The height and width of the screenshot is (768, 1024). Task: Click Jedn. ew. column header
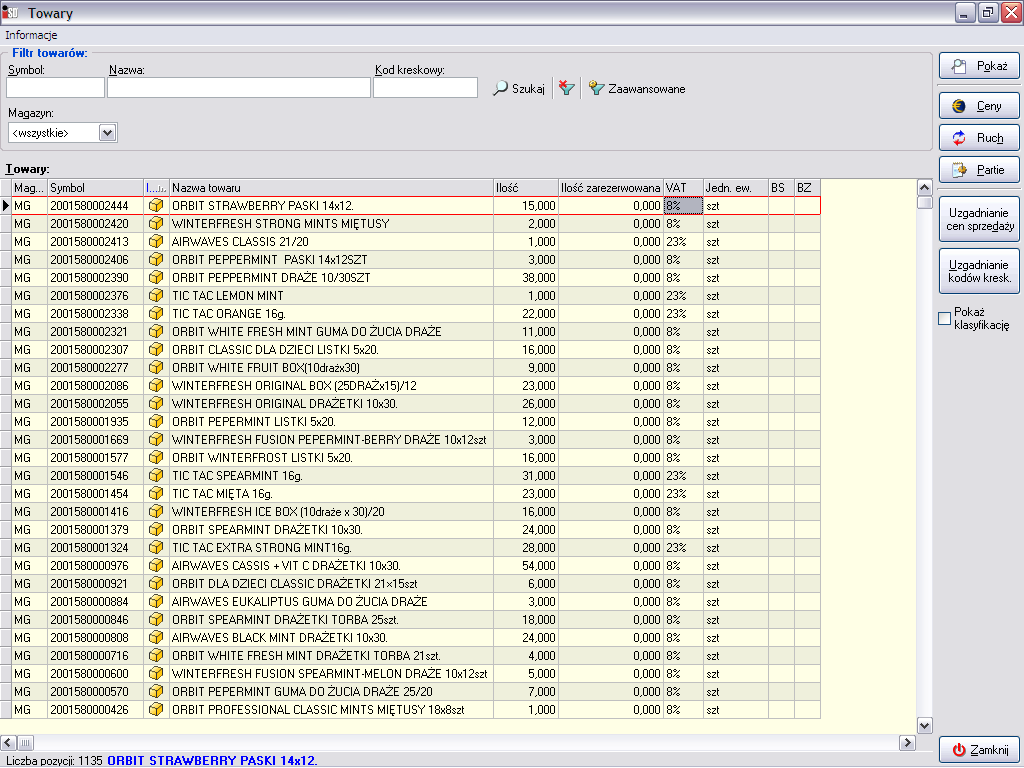736,188
